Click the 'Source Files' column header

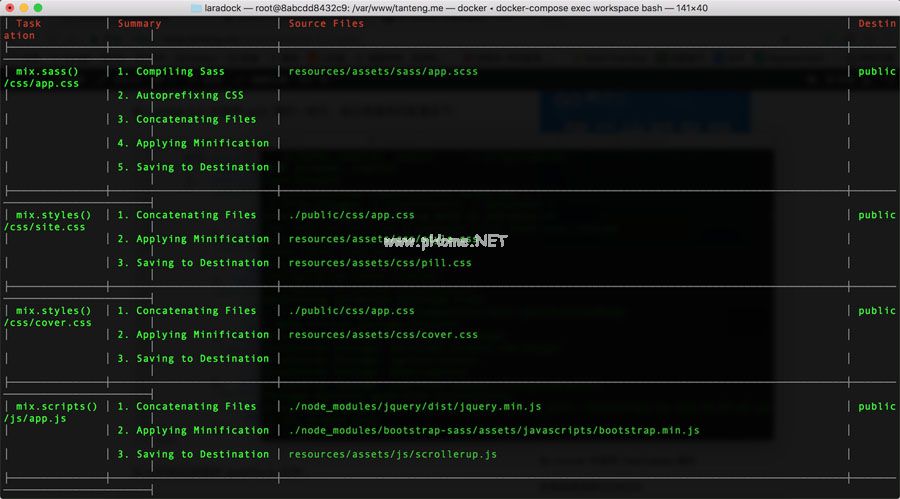tap(326, 23)
